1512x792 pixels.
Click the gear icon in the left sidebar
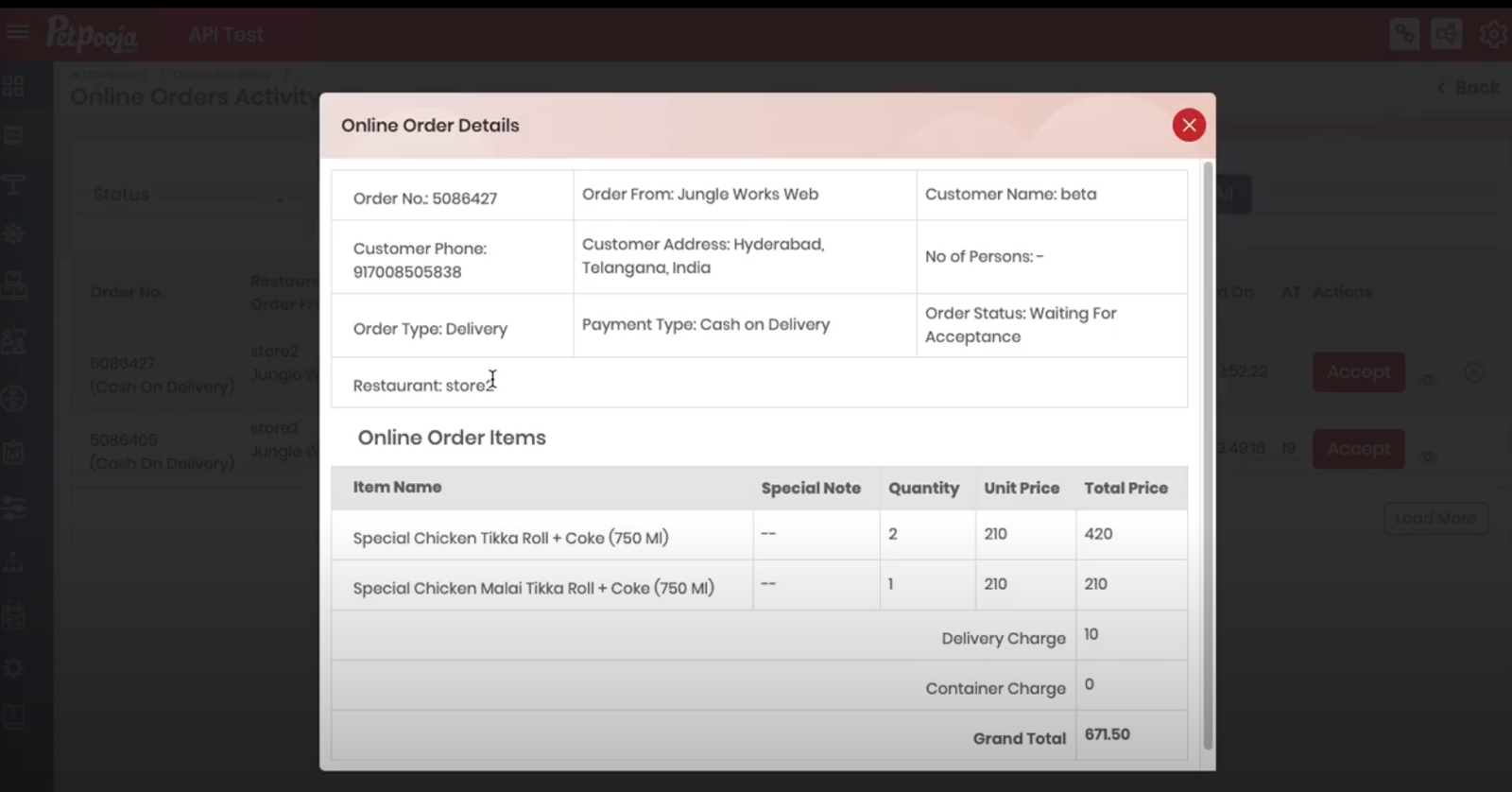(14, 668)
